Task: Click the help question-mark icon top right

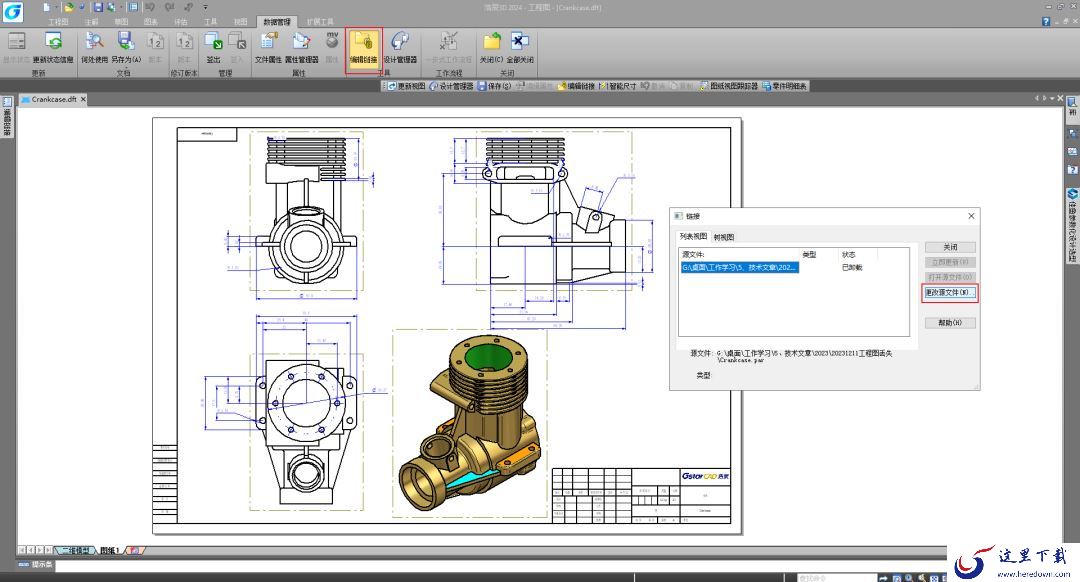Action: coord(1046,22)
